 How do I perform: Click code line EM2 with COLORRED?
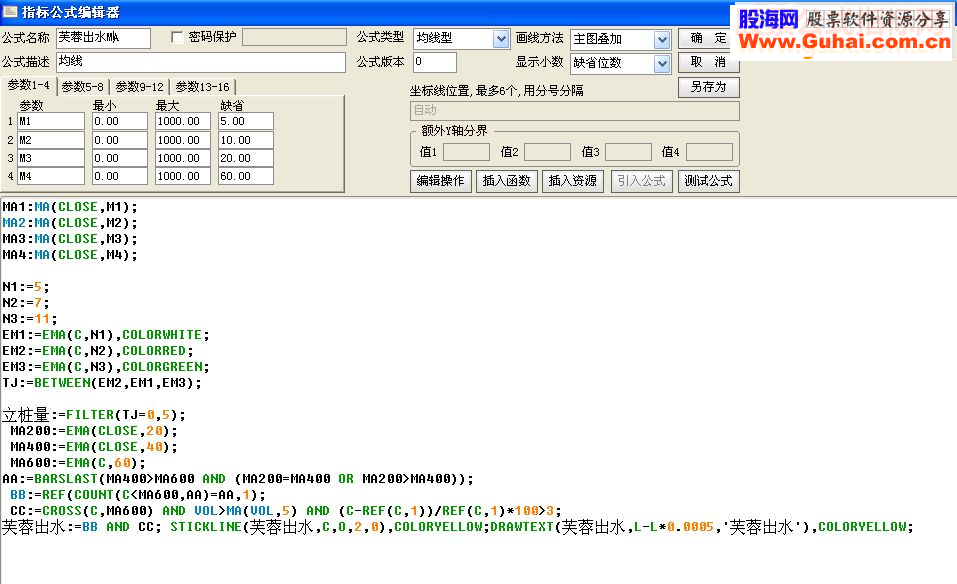click(x=98, y=351)
